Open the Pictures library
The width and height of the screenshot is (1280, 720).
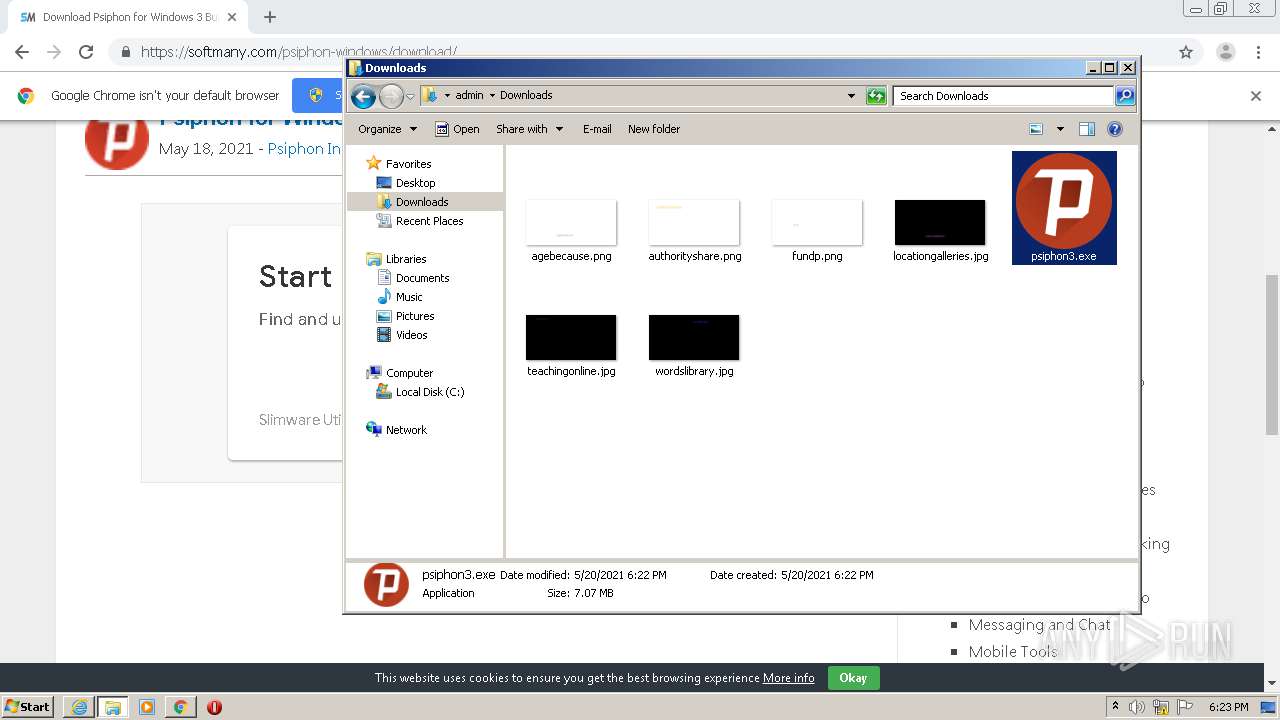(415, 316)
